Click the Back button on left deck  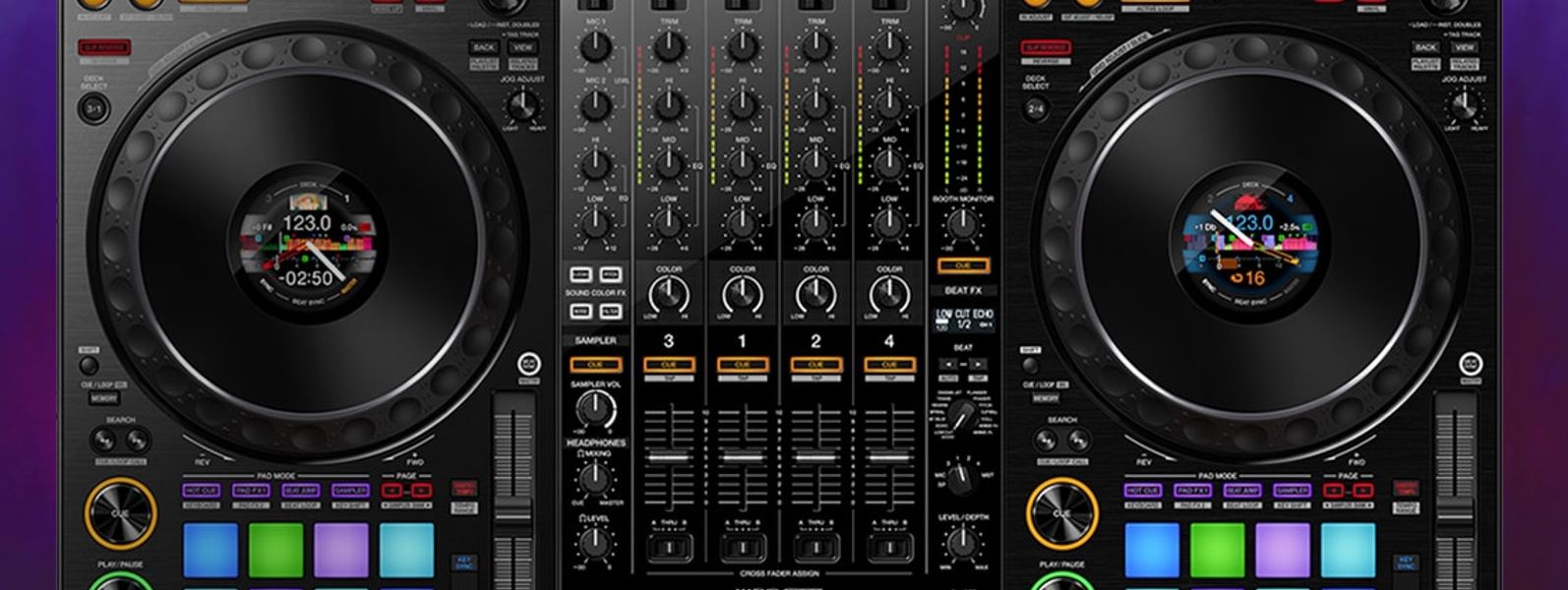pos(484,47)
